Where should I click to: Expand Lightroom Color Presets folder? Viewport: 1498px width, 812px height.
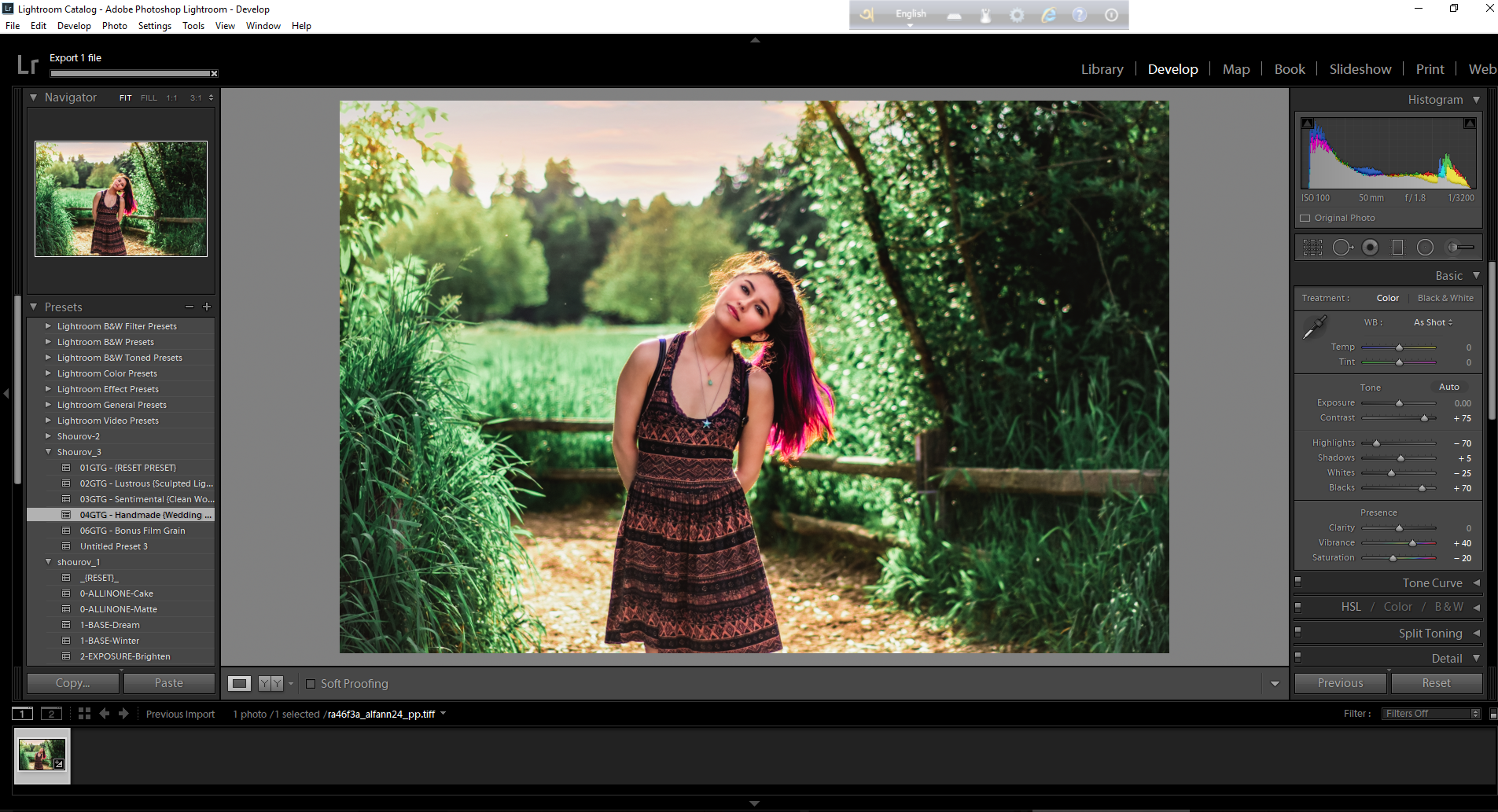click(49, 373)
